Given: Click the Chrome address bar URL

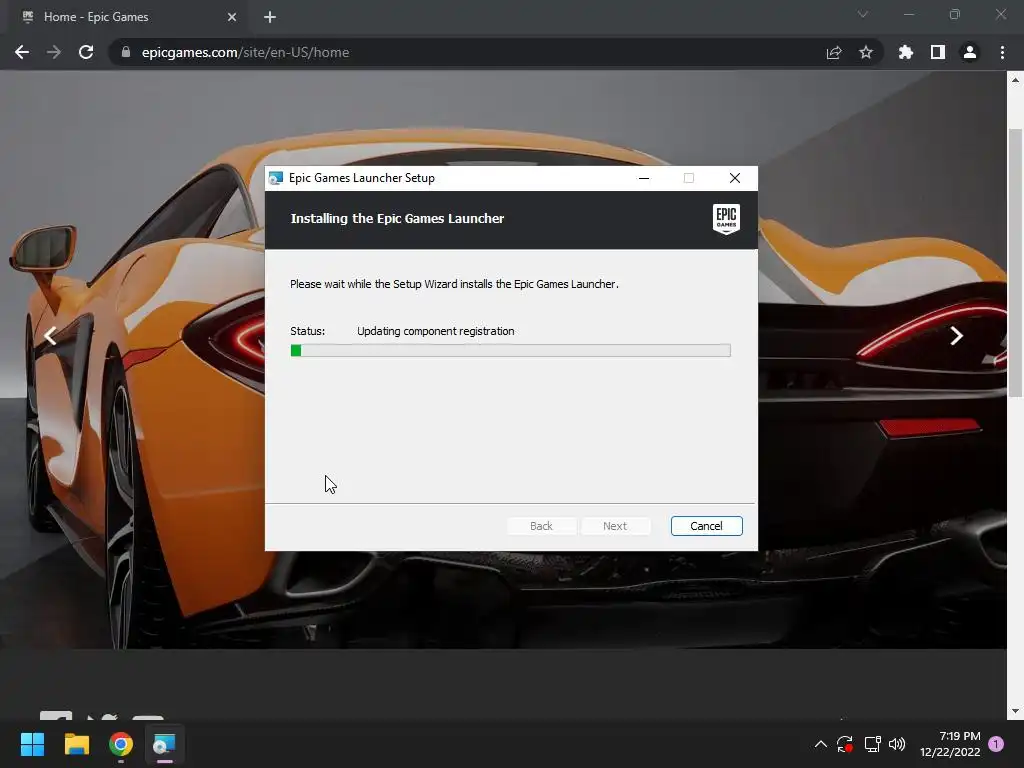Looking at the screenshot, I should pos(245,52).
